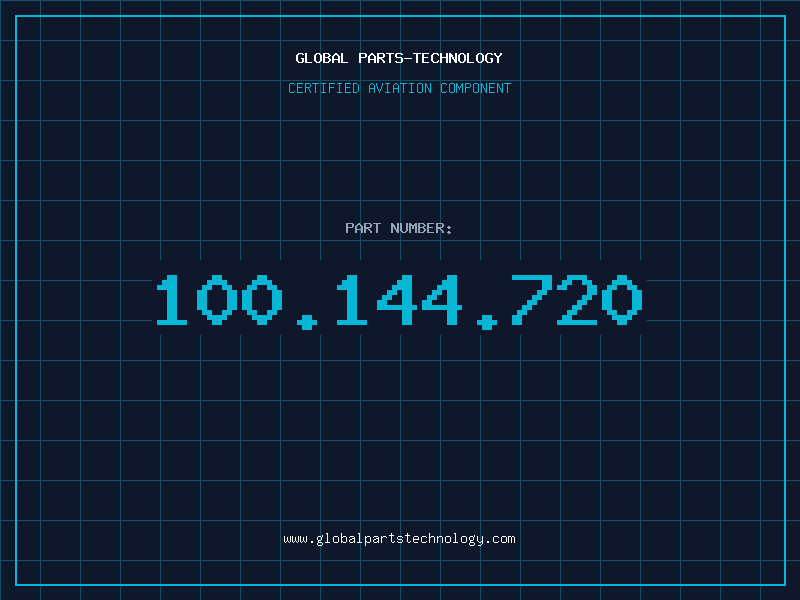Select the CERTIFIED AVIATION COMPONENT subtitle
Screen dimensions: 800x600
pos(399,88)
